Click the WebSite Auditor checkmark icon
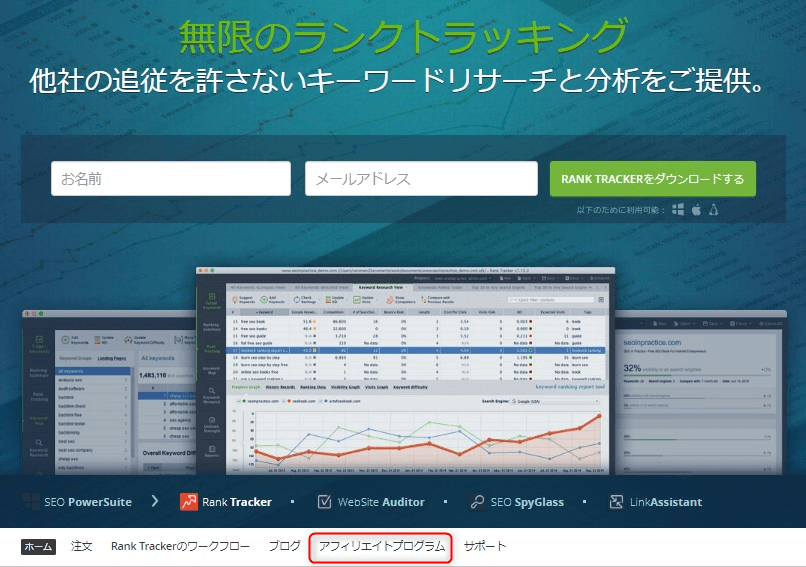The height and width of the screenshot is (567, 806). coord(324,501)
